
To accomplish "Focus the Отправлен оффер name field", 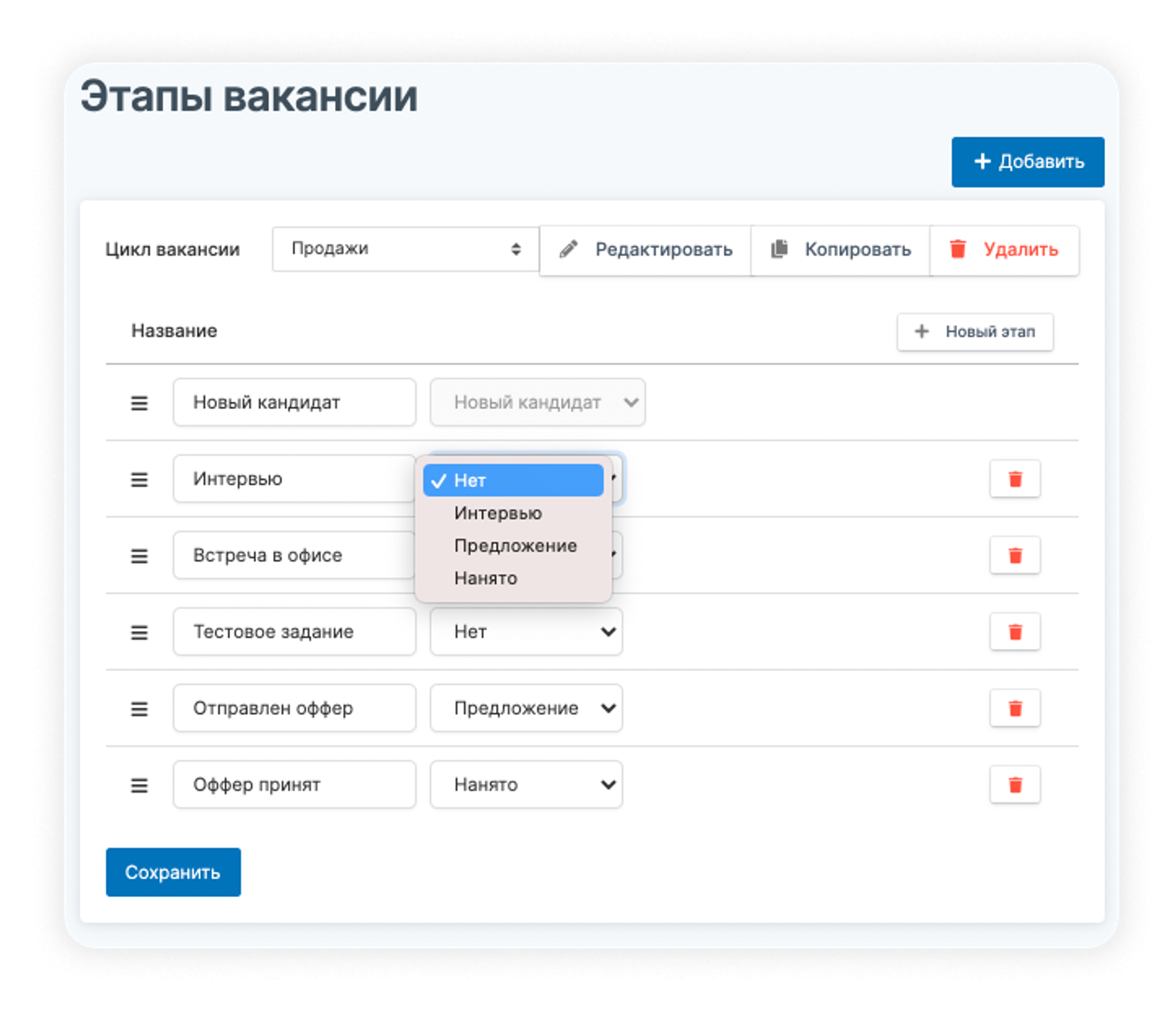I will (295, 708).
